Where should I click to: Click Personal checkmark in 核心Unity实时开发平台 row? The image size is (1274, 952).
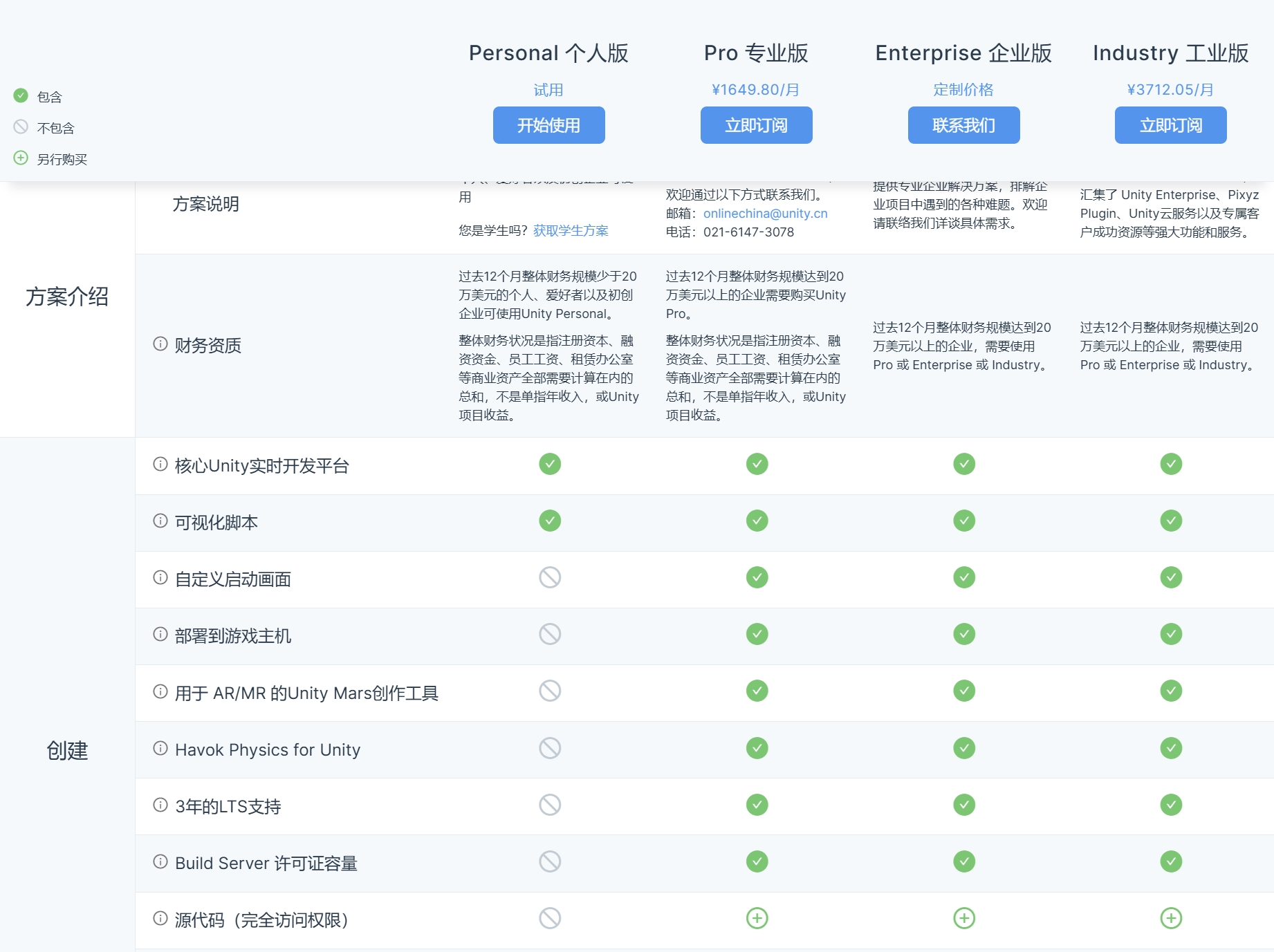[550, 464]
